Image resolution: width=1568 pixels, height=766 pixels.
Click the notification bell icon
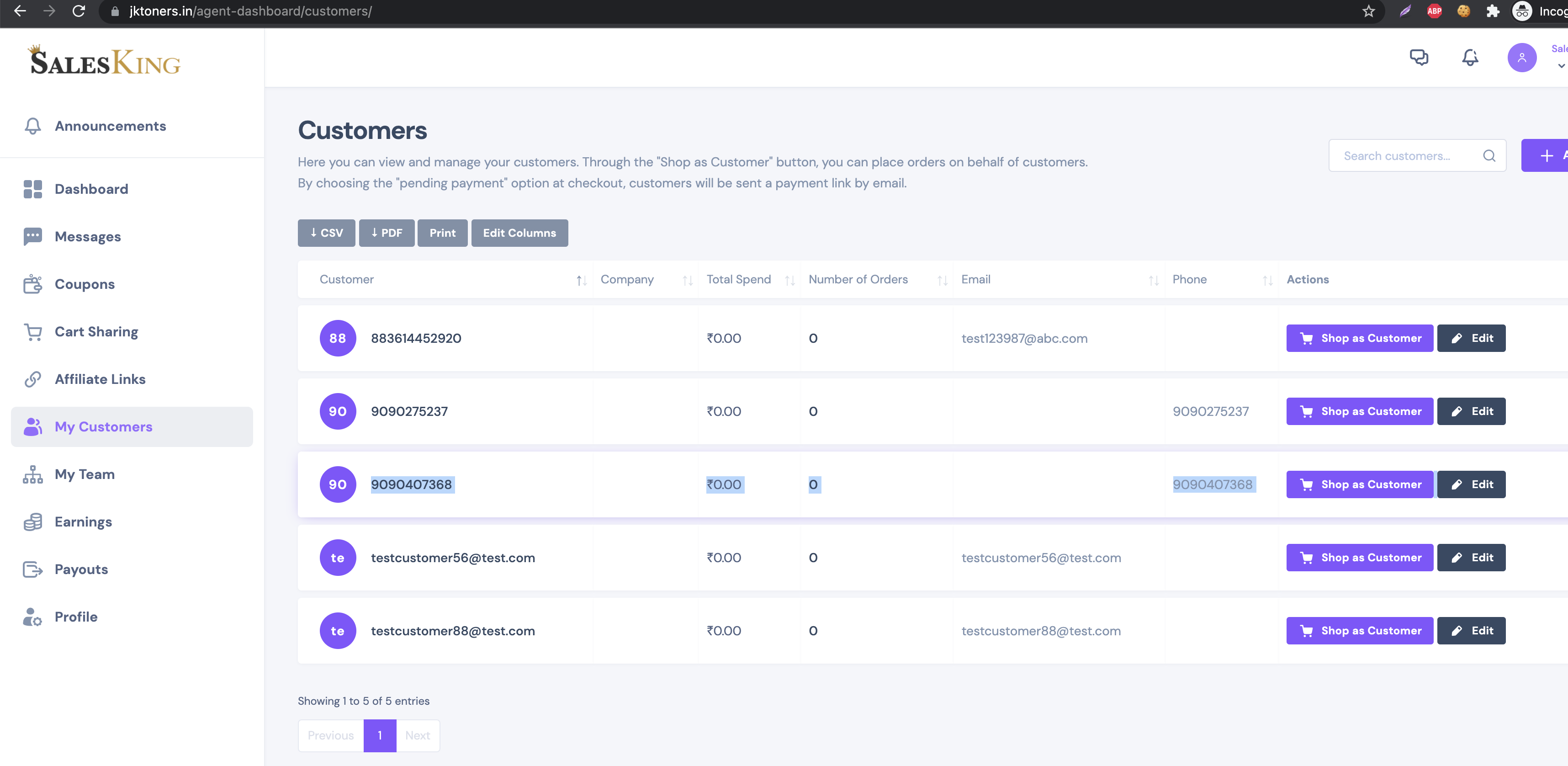click(1470, 57)
